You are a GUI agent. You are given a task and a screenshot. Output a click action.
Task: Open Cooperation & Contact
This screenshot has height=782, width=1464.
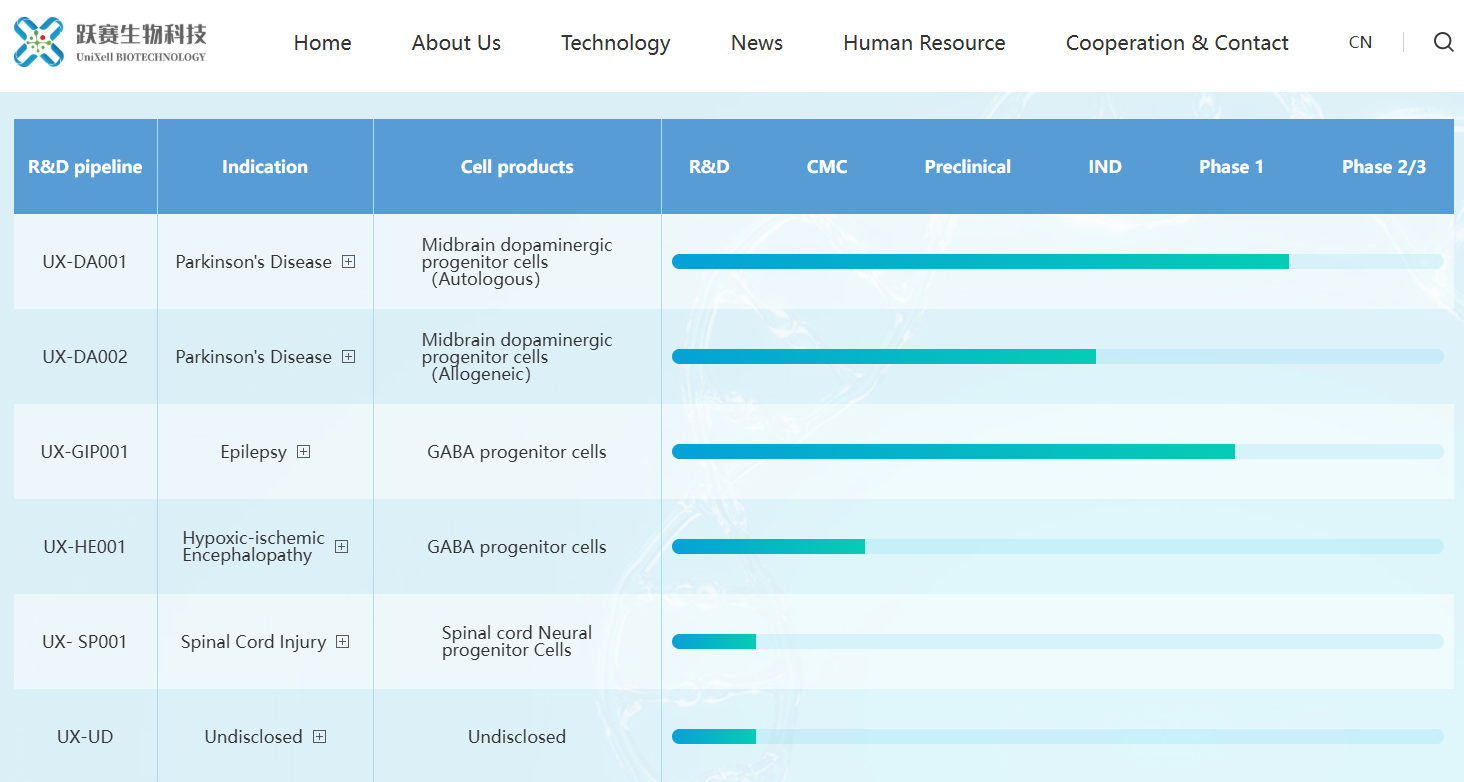click(1177, 43)
